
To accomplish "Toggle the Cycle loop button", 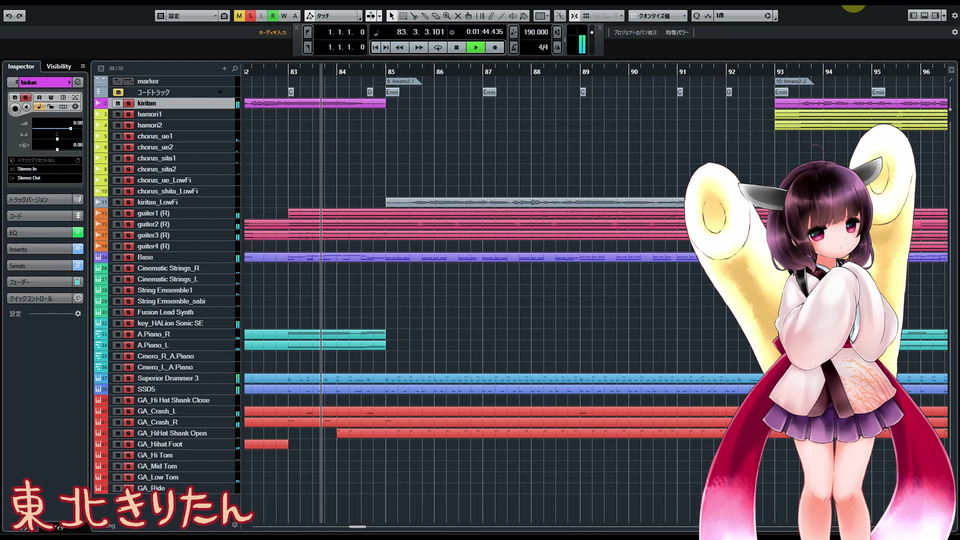I will 438,47.
